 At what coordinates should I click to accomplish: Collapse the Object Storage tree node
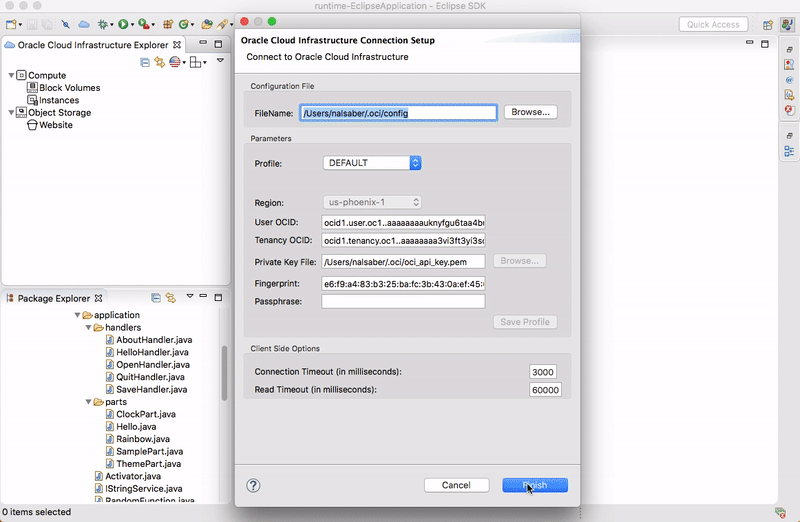click(x=11, y=112)
